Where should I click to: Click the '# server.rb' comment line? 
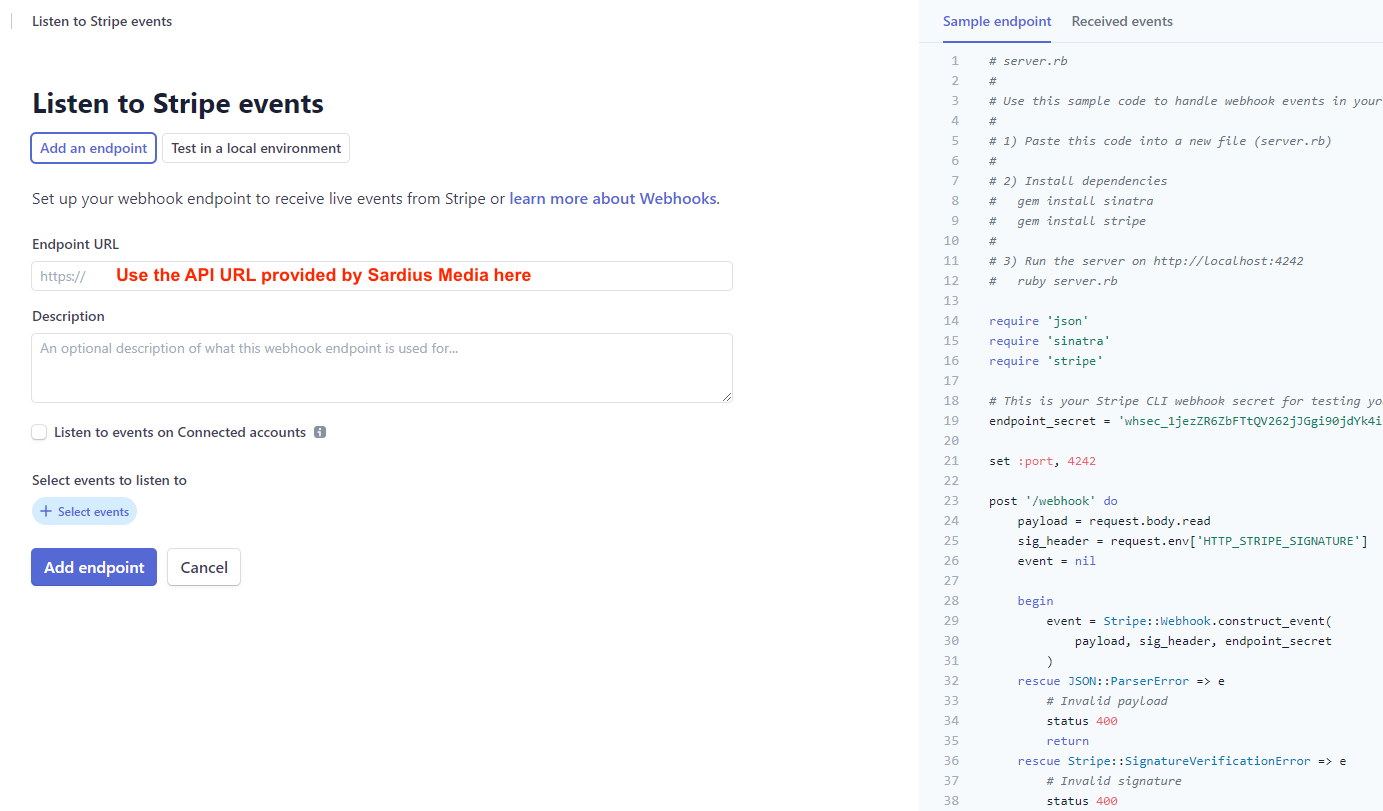point(1028,61)
